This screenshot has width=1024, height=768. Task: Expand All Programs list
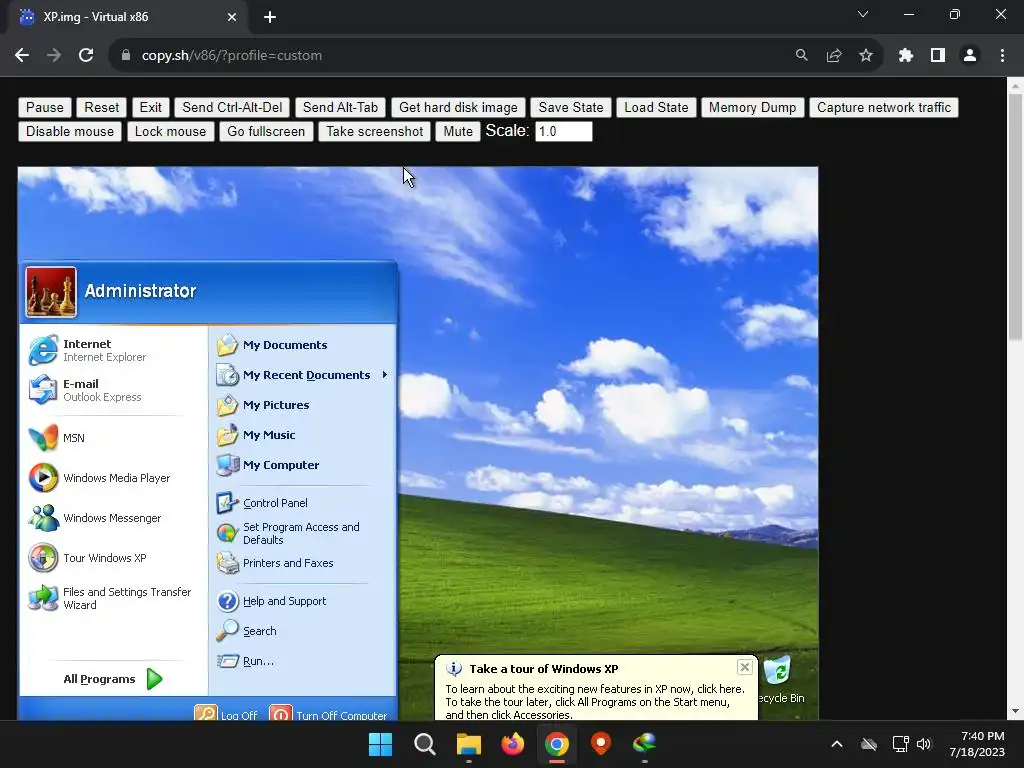click(112, 679)
